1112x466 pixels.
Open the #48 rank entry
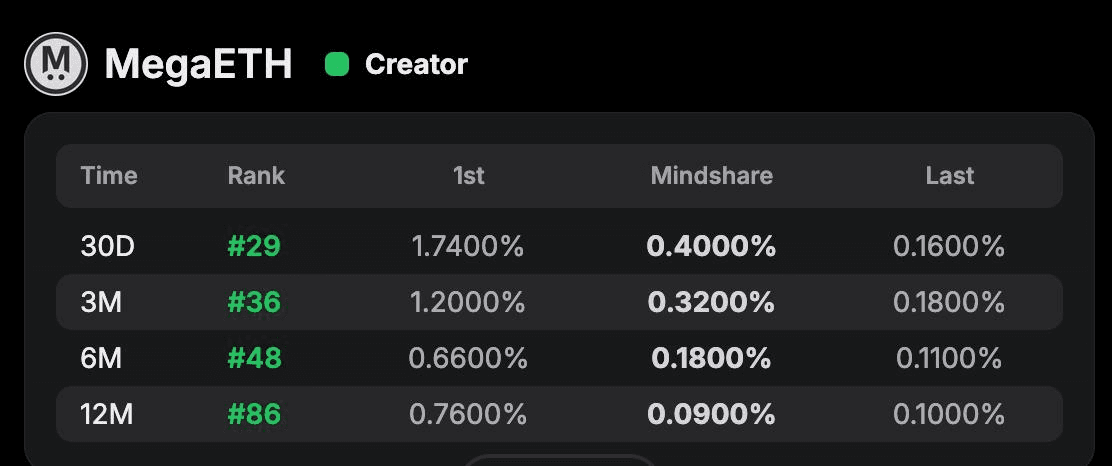tap(254, 358)
